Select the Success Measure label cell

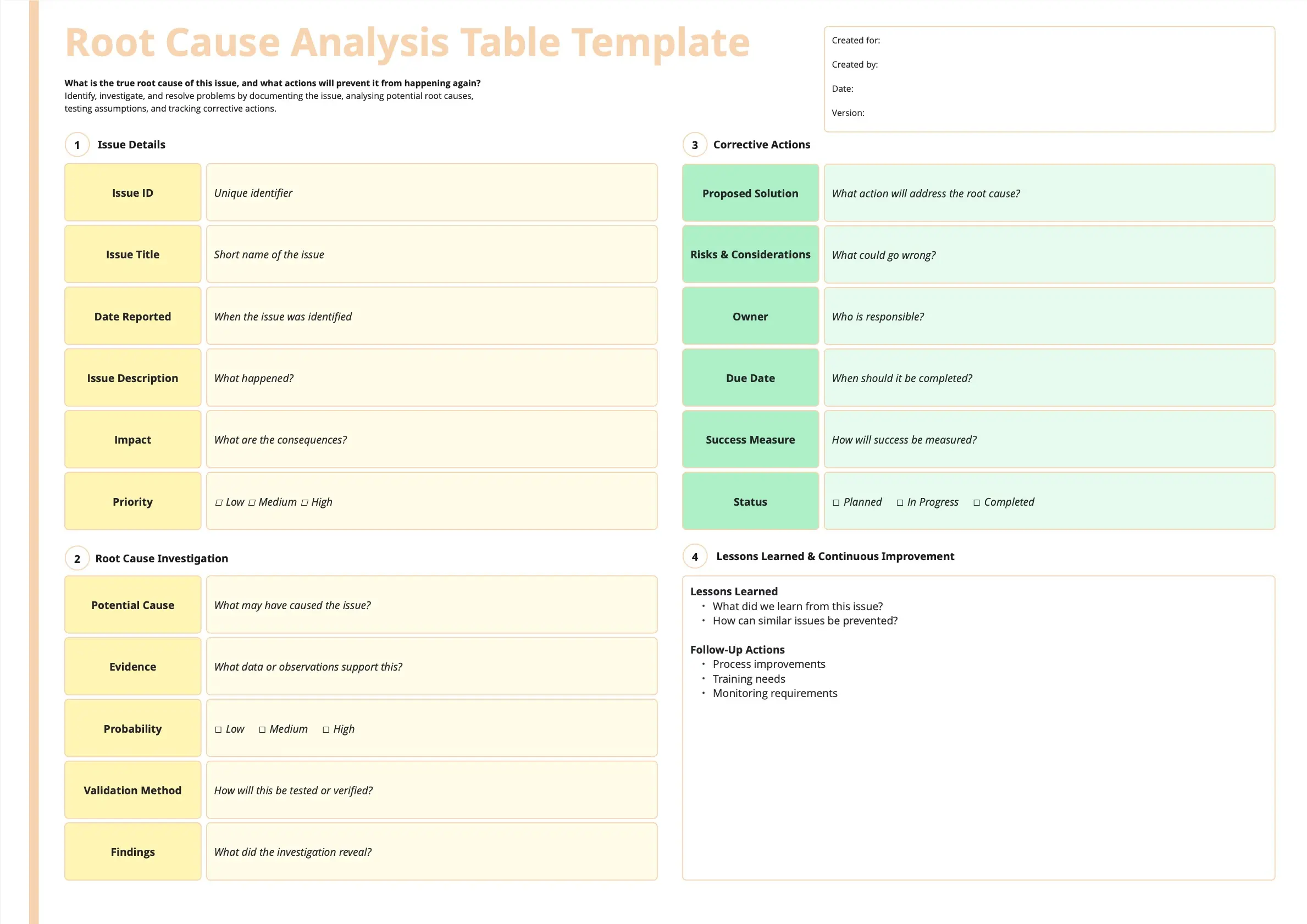coord(750,440)
